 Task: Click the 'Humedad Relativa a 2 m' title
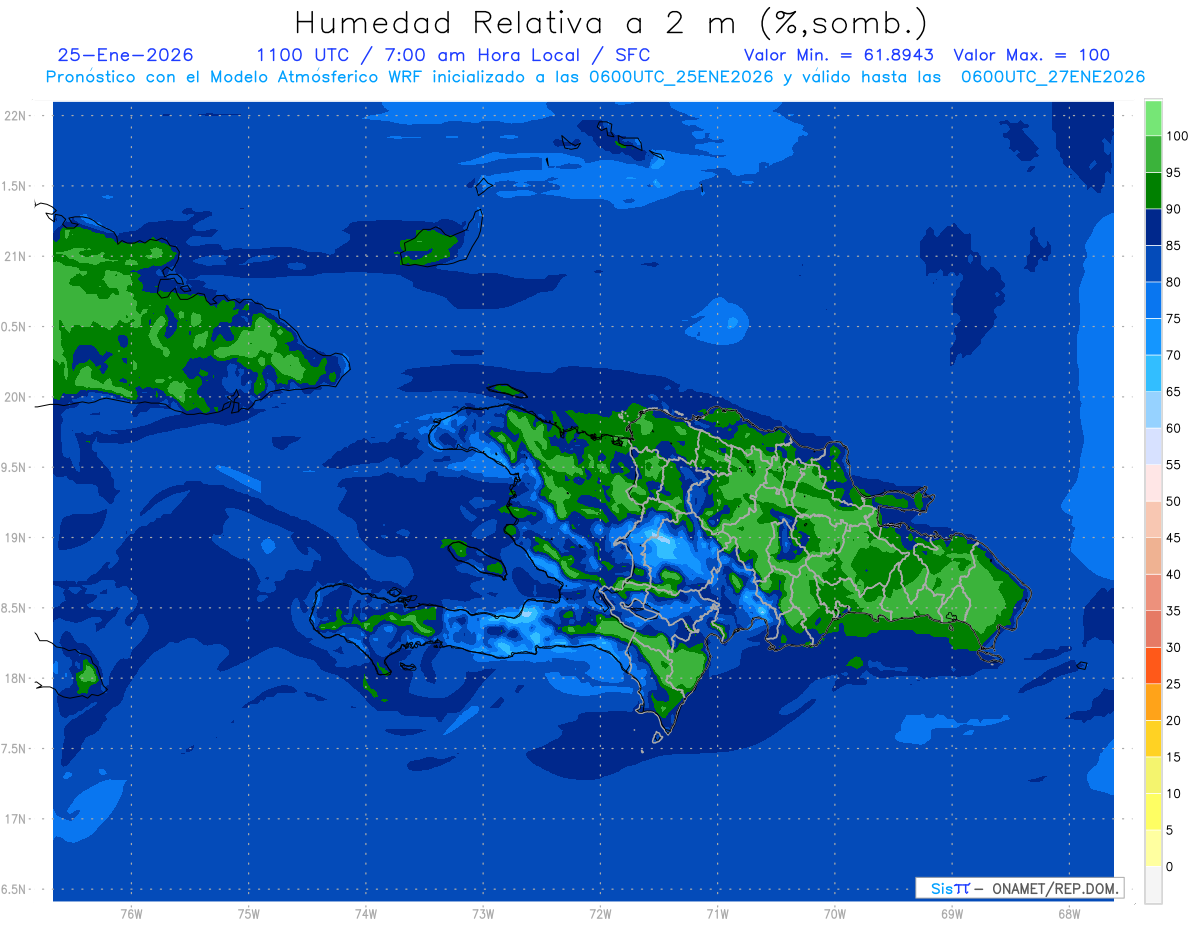click(x=518, y=22)
